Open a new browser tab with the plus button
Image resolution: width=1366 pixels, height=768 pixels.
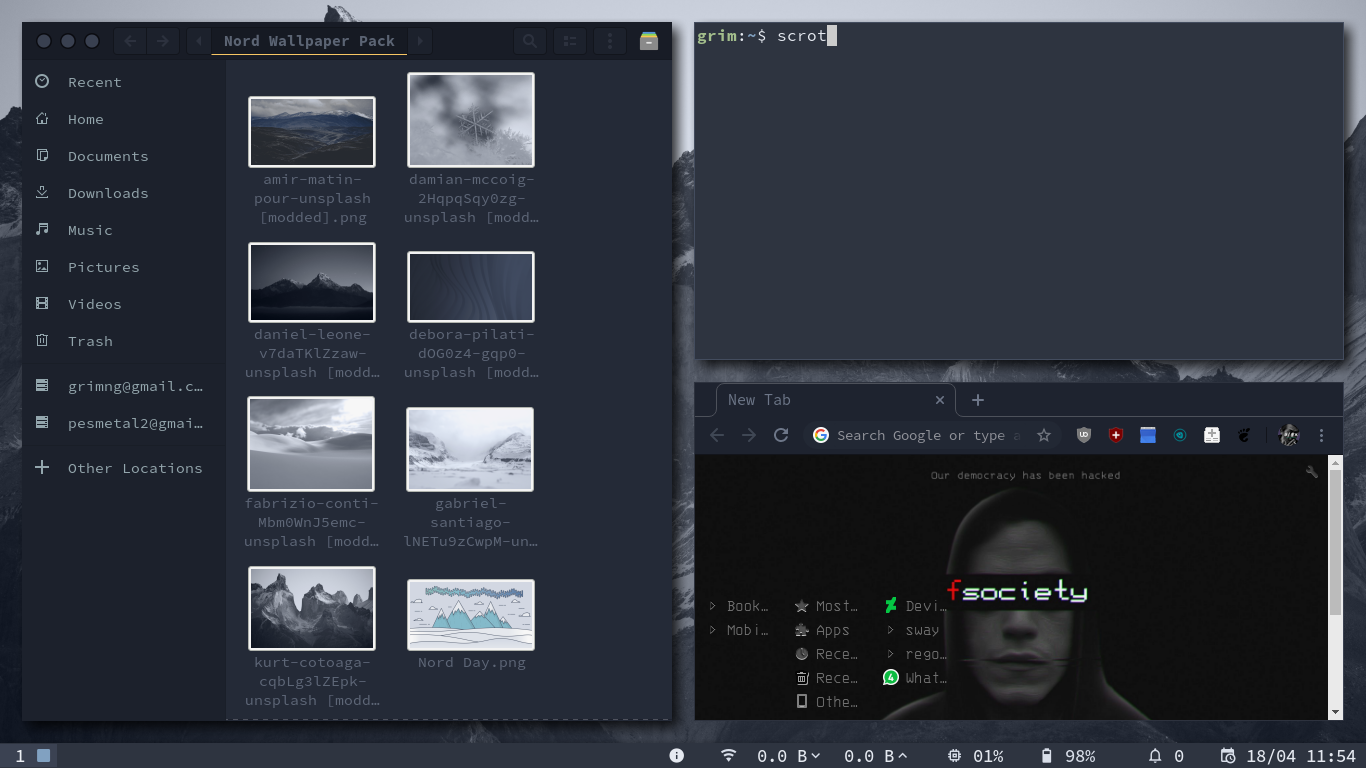click(x=978, y=400)
